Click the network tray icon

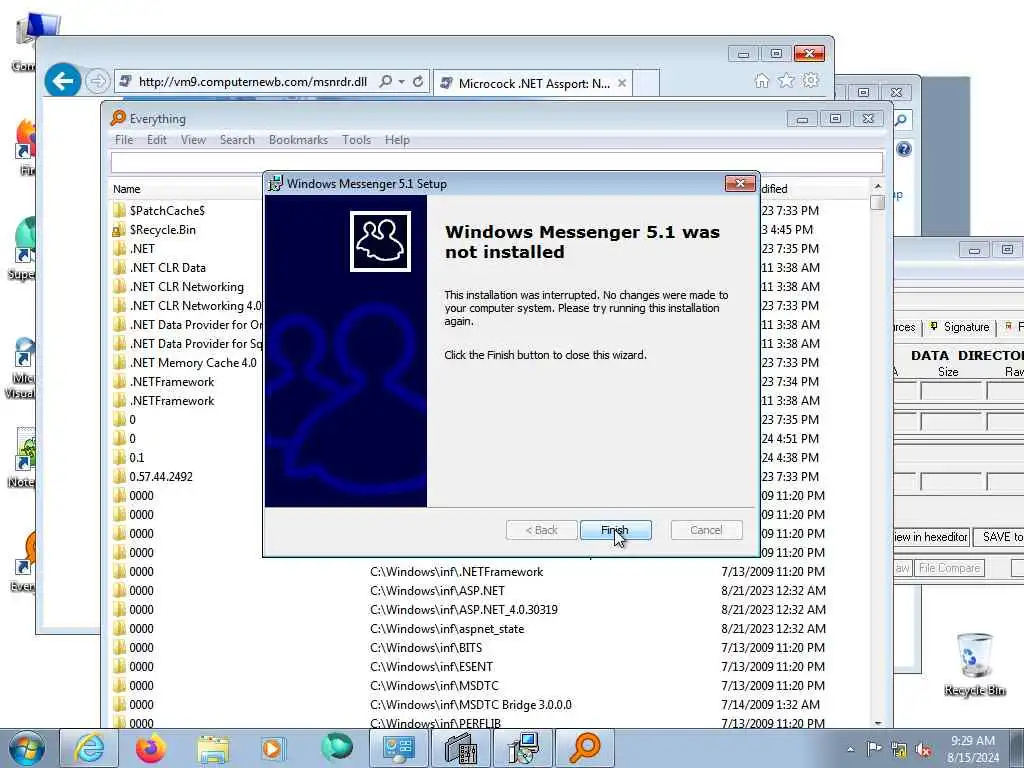click(x=899, y=750)
